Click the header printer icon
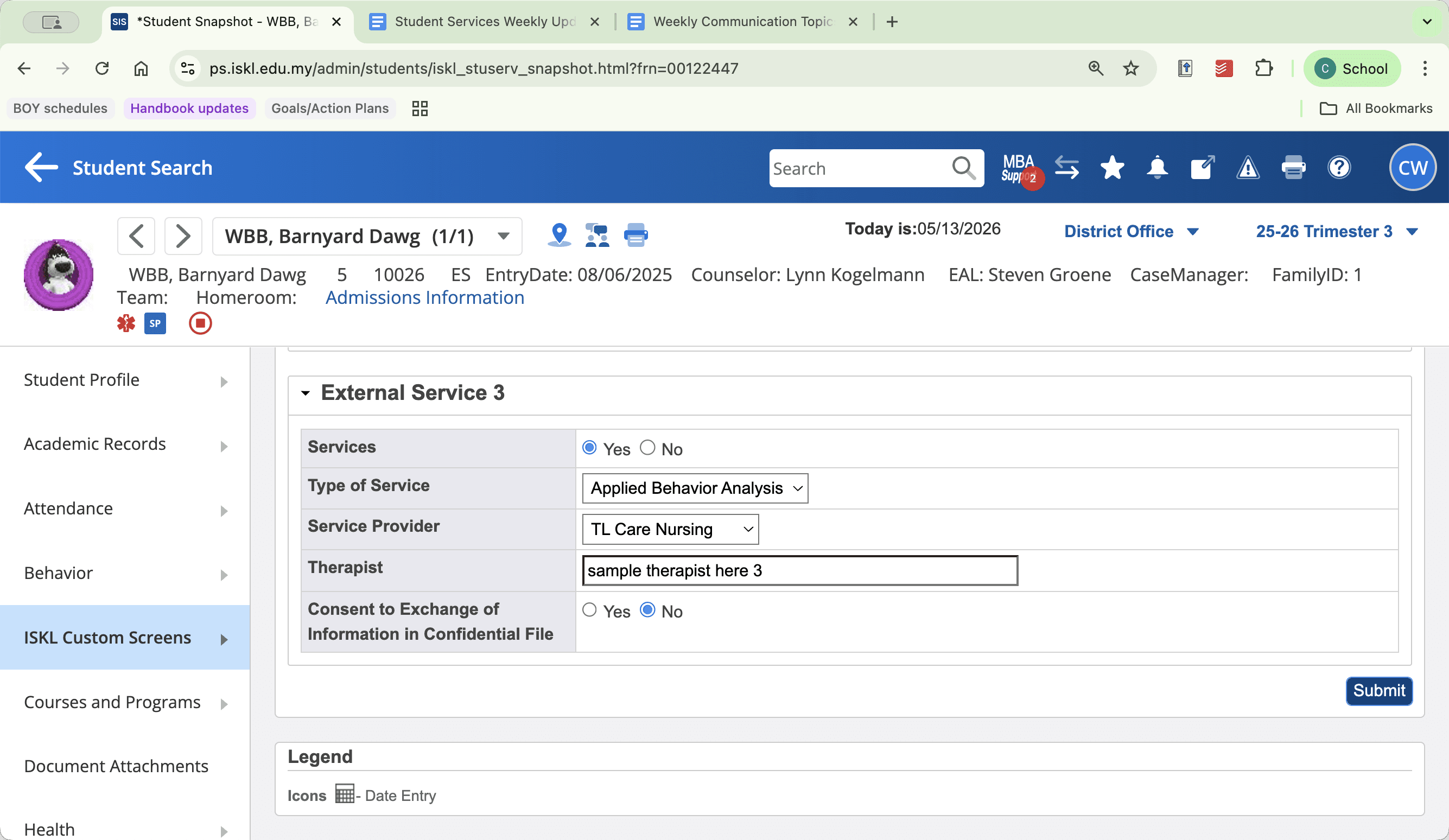The image size is (1449, 840). point(1293,168)
